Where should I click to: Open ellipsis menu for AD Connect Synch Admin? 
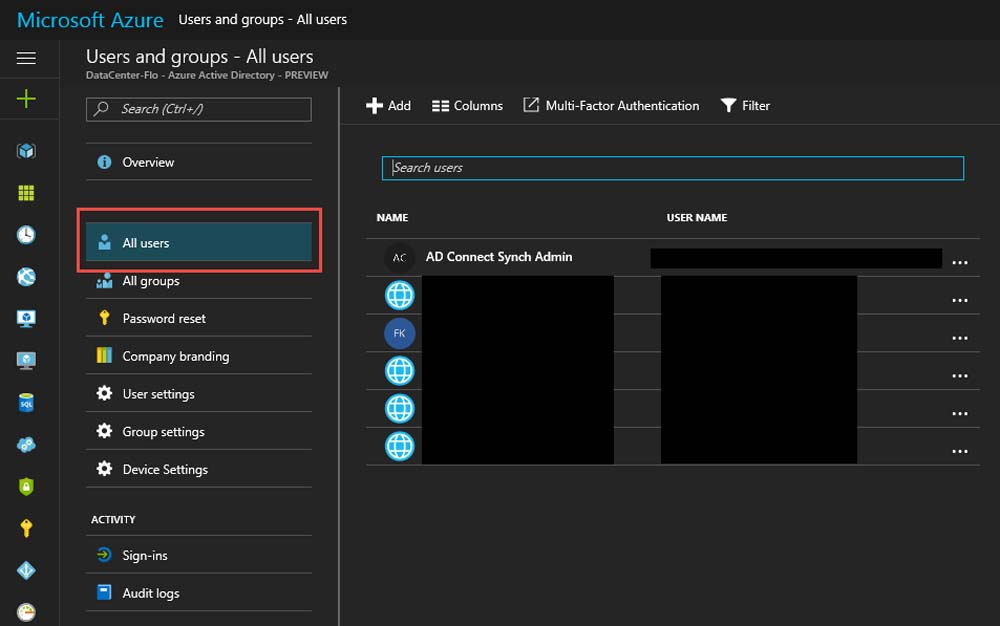coord(960,262)
